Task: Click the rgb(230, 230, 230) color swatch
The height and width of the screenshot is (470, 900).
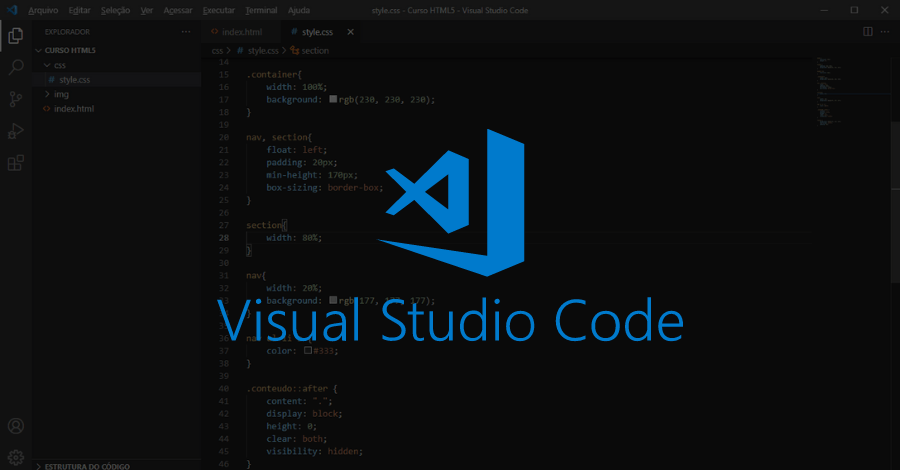Action: pos(333,99)
